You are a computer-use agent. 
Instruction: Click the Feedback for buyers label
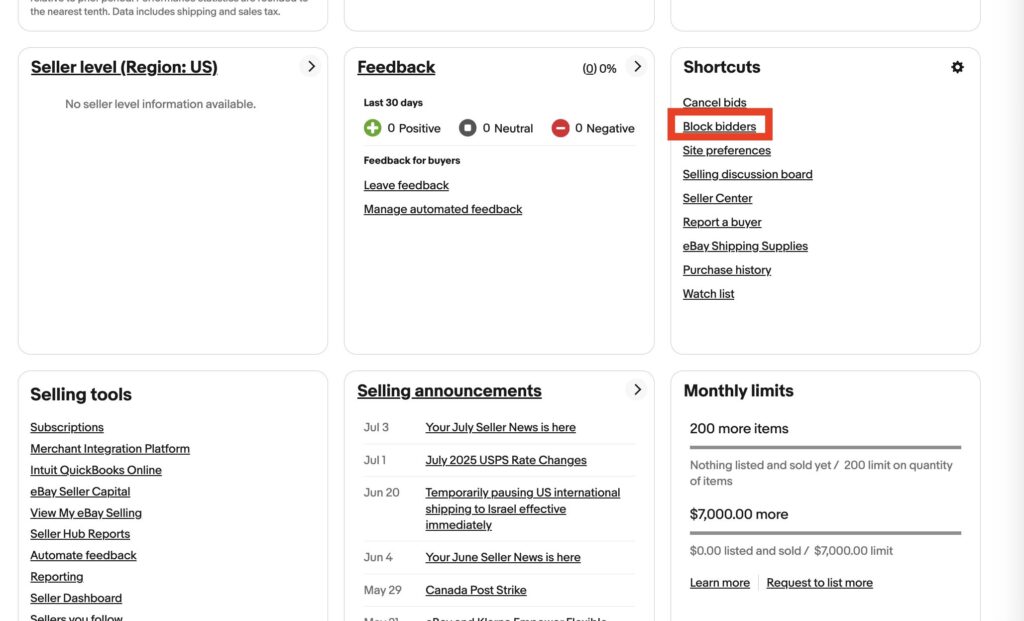[412, 161]
